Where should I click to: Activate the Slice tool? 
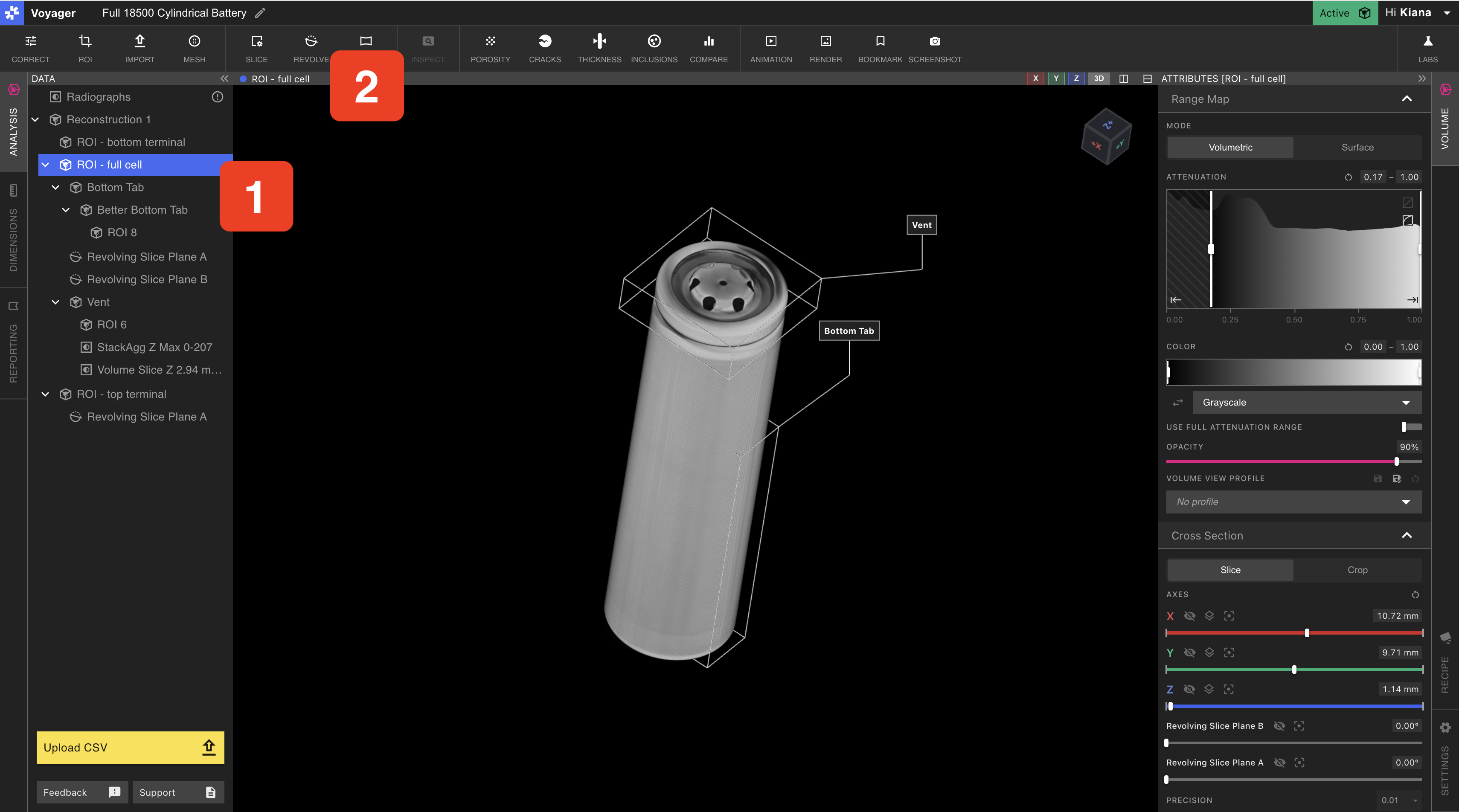[256, 49]
